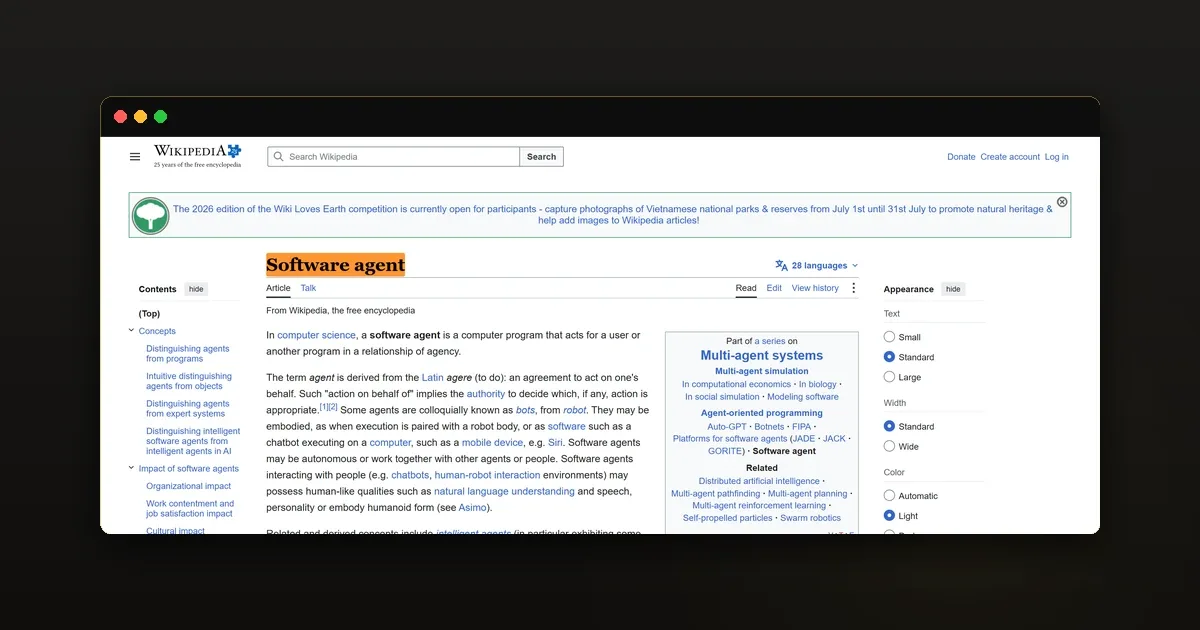
Task: Go to Distinguishing agents from expert systems
Action: pyautogui.click(x=188, y=408)
